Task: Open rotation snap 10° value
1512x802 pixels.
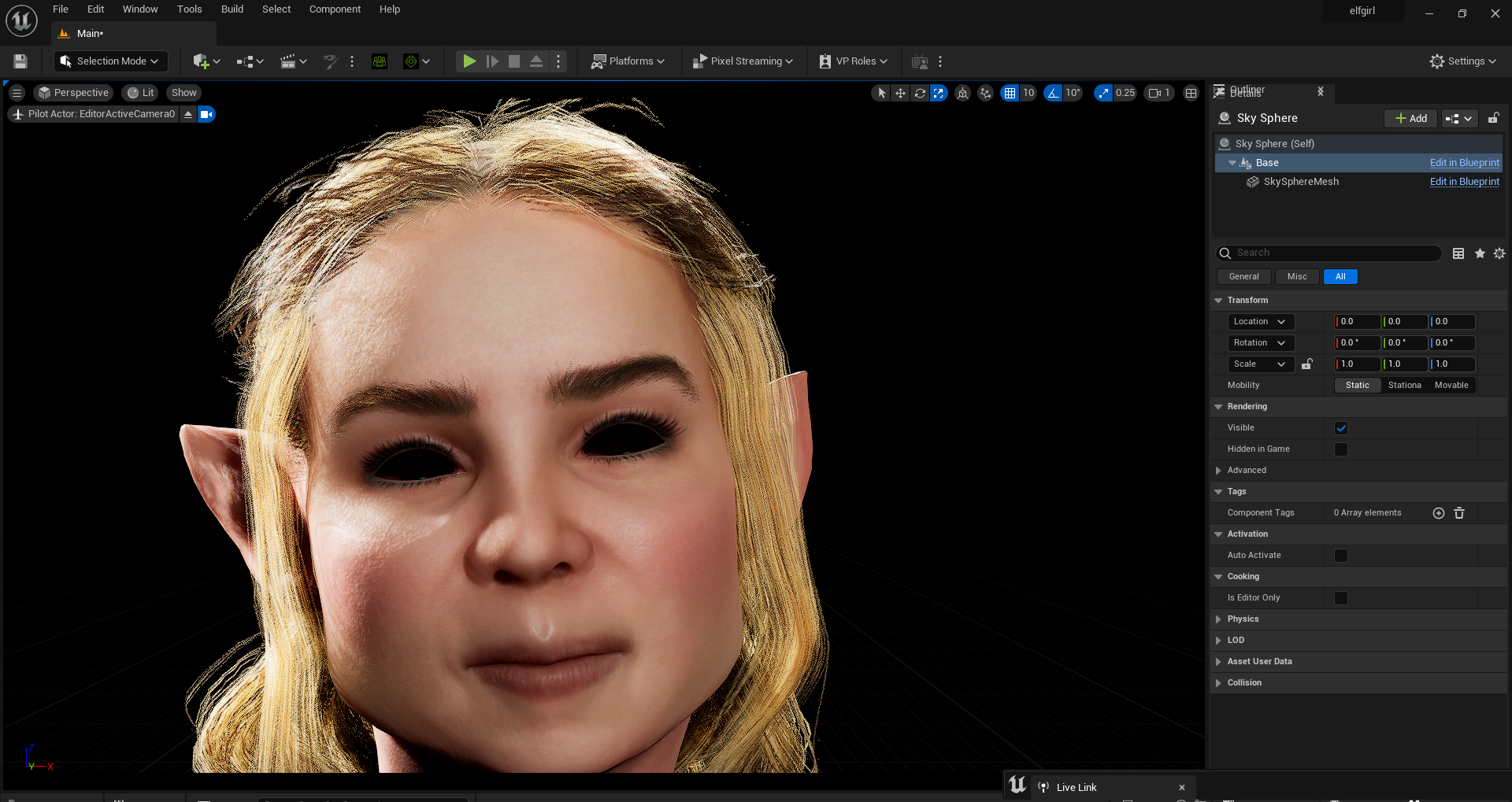Action: coord(1073,93)
